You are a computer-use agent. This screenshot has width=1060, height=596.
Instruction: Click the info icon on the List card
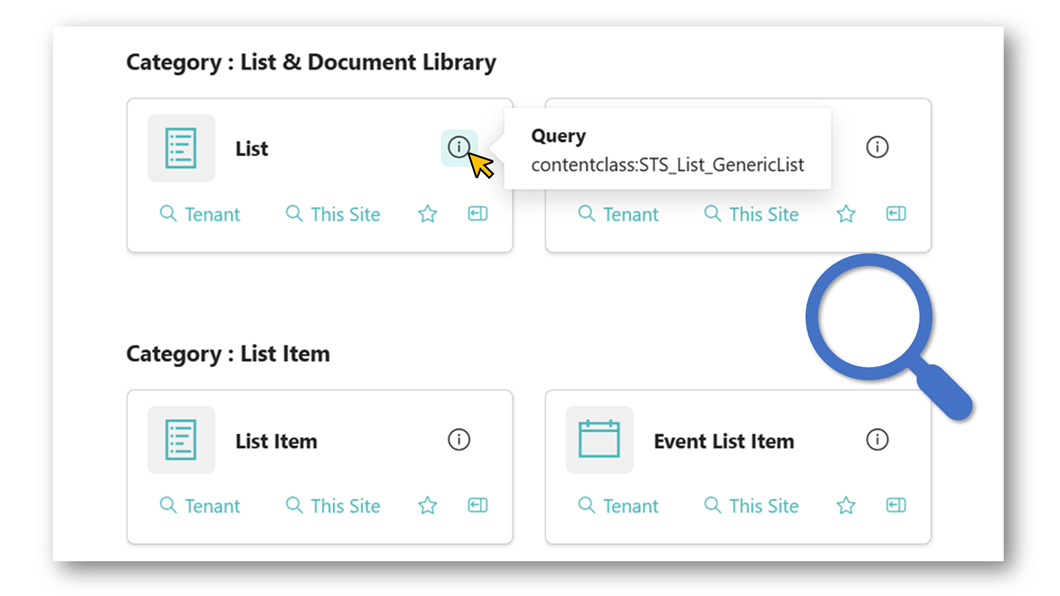[459, 147]
